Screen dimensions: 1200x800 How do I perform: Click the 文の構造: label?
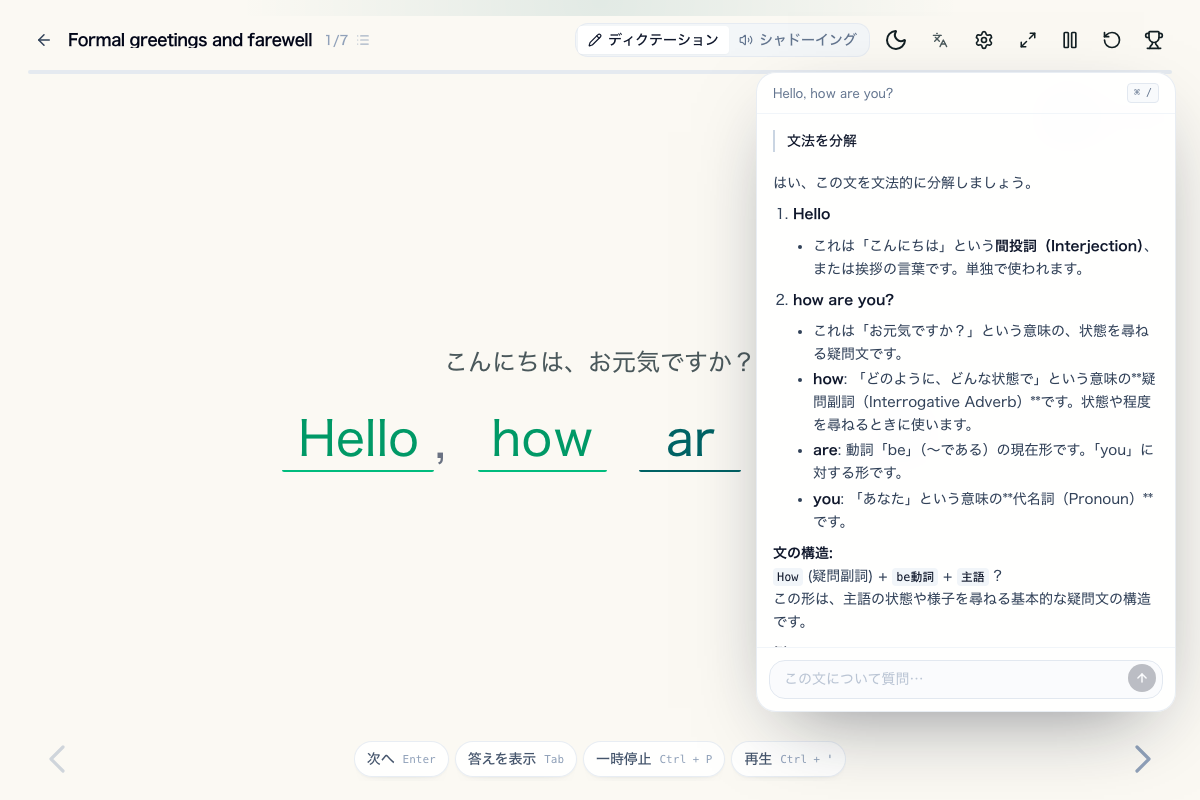(x=803, y=553)
